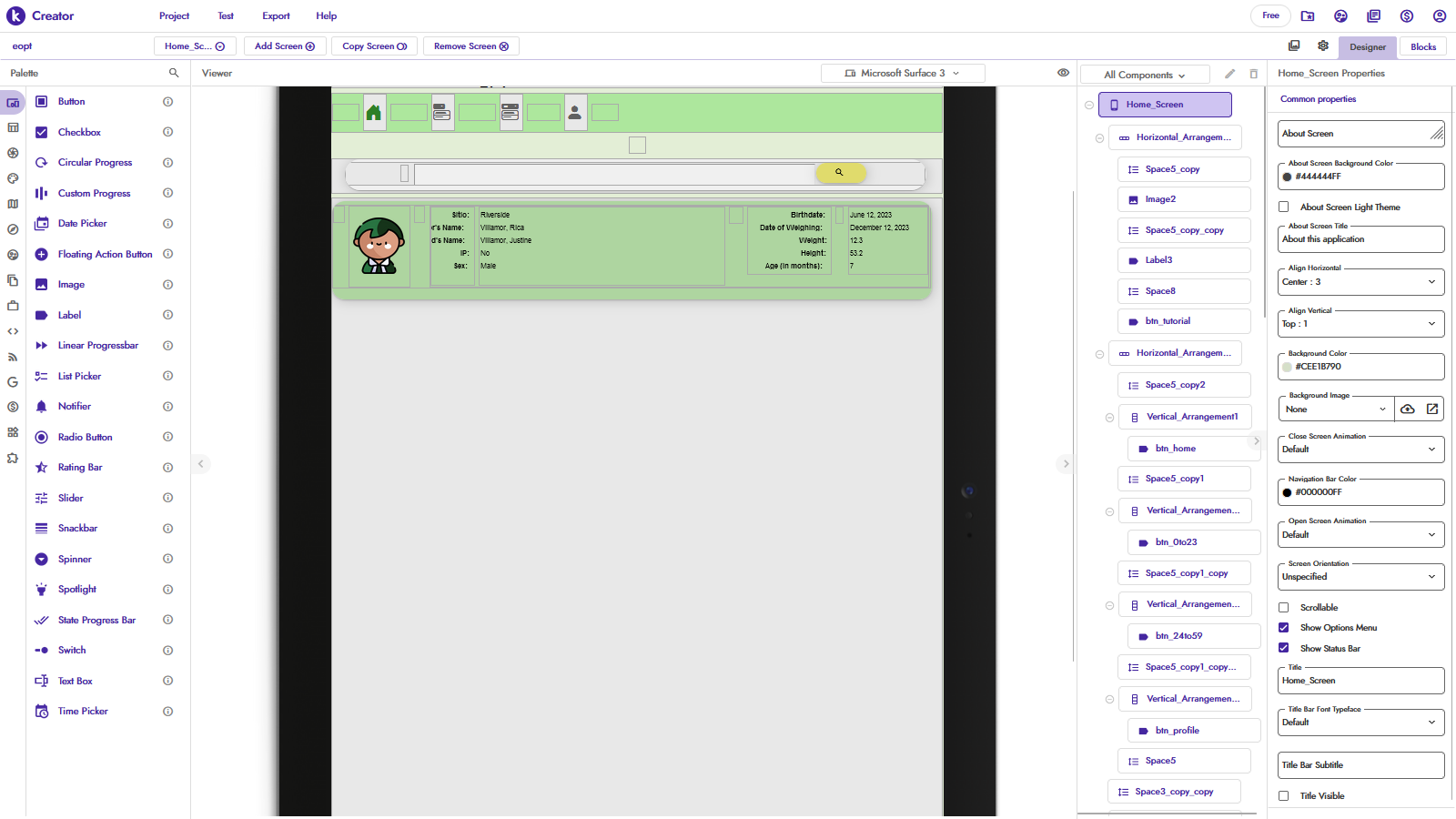Image resolution: width=1456 pixels, height=819 pixels.
Task: Open the starred folder icon in the top bar
Action: tap(1308, 15)
